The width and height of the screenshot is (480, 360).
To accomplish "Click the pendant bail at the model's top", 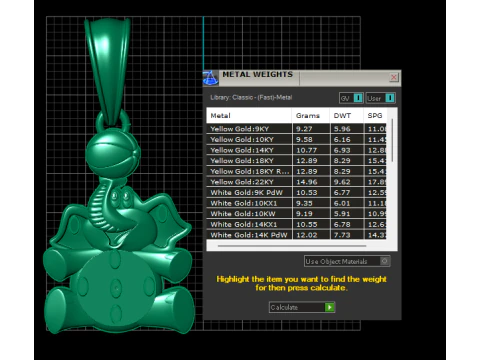I will coord(108,72).
